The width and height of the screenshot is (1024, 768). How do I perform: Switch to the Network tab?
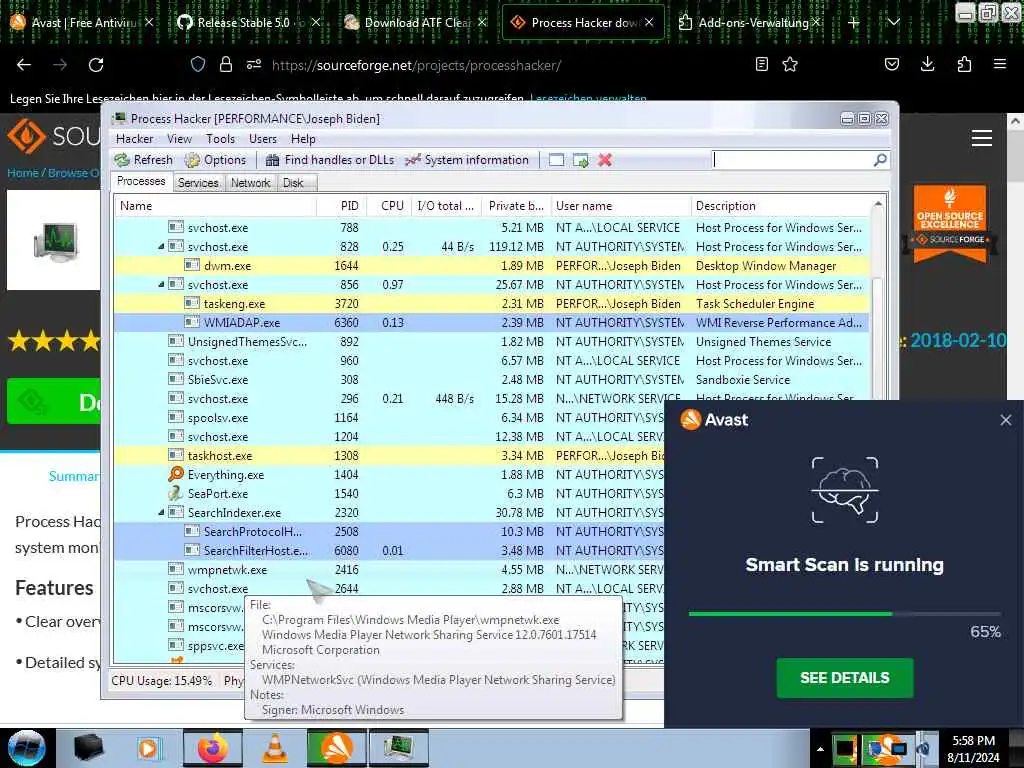[x=250, y=183]
